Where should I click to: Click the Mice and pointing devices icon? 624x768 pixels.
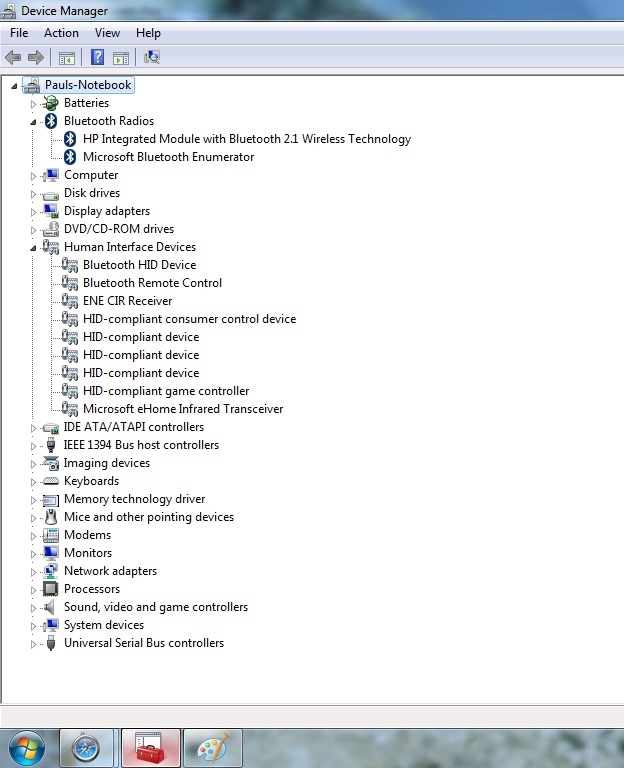point(51,517)
